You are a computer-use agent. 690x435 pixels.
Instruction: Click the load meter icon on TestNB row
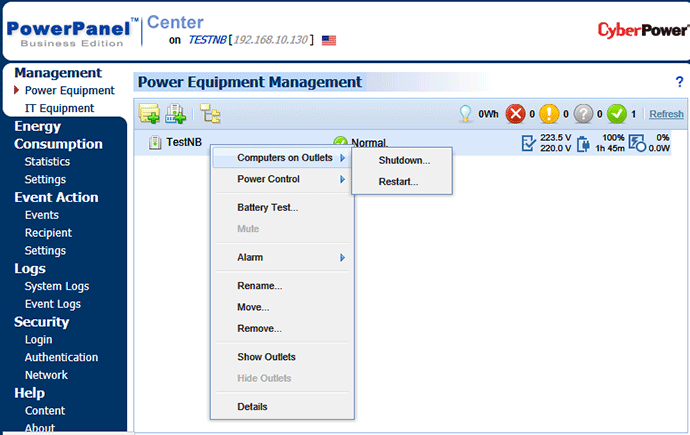coord(637,143)
